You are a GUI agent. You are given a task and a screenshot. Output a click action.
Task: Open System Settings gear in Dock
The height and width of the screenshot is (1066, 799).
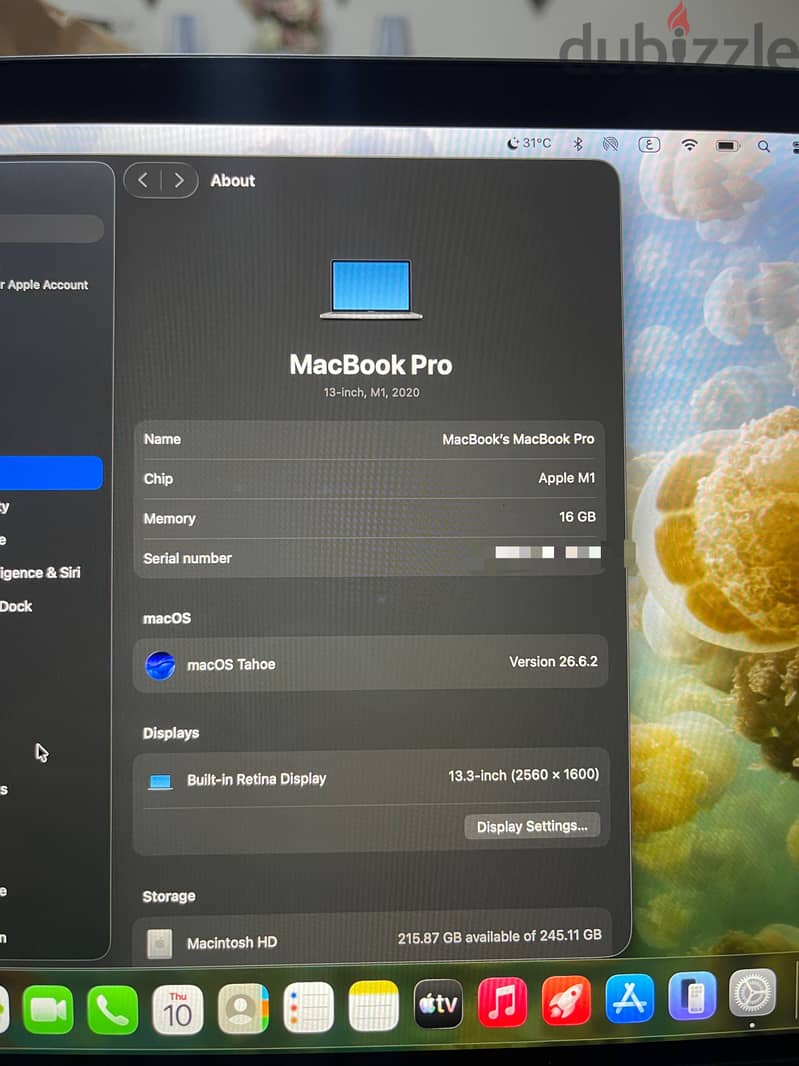752,993
